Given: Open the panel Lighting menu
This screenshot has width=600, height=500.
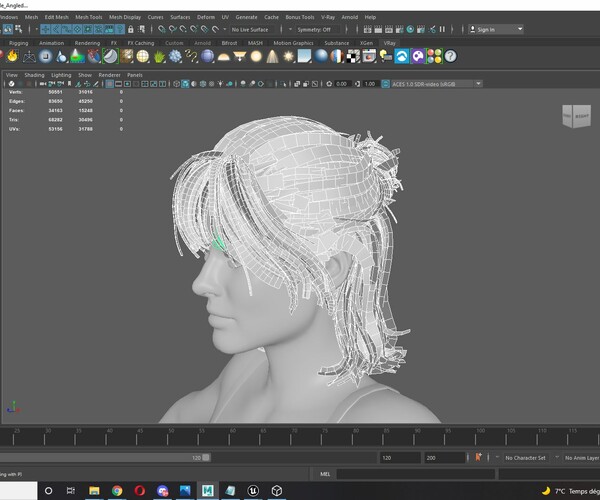Looking at the screenshot, I should pyautogui.click(x=61, y=75).
